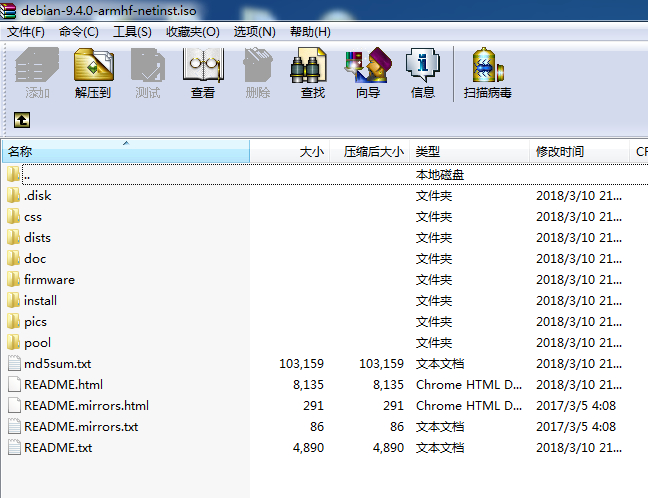Viewport: 648px width, 498px height.
Task: Sort by Name (名称) column header
Action: pyautogui.click(x=126, y=152)
